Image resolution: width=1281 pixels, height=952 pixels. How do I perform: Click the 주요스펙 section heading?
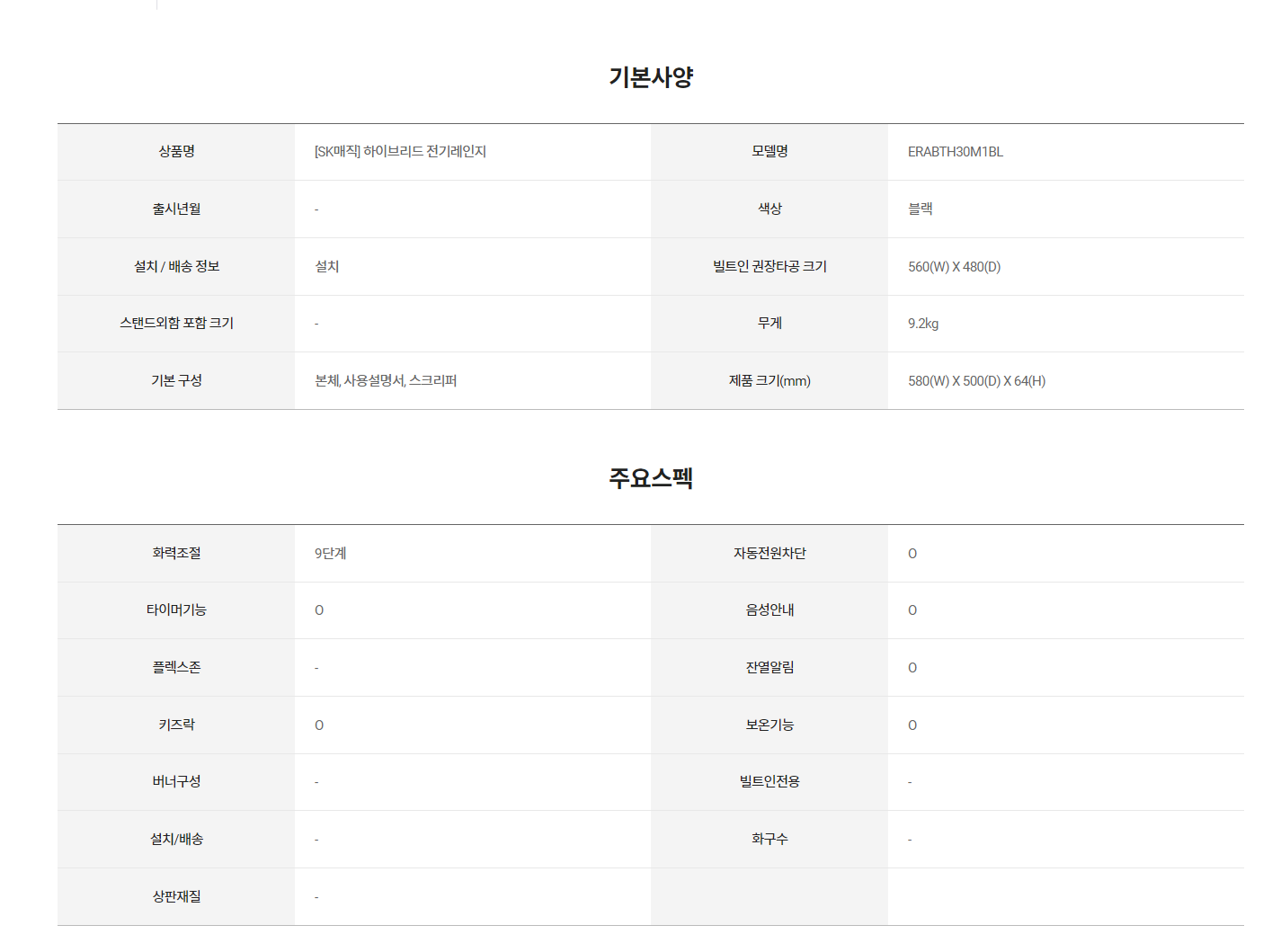[651, 478]
